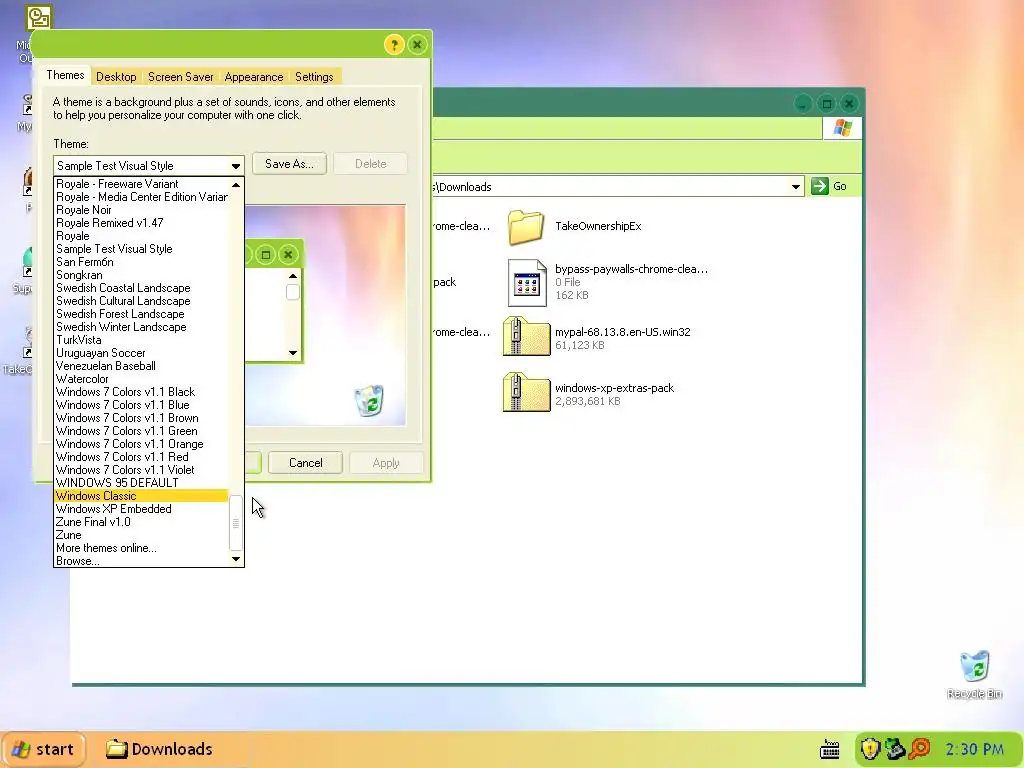Click the Windows flag logo in Explorer toolbar
Screen dimensions: 1024x768
(842, 127)
